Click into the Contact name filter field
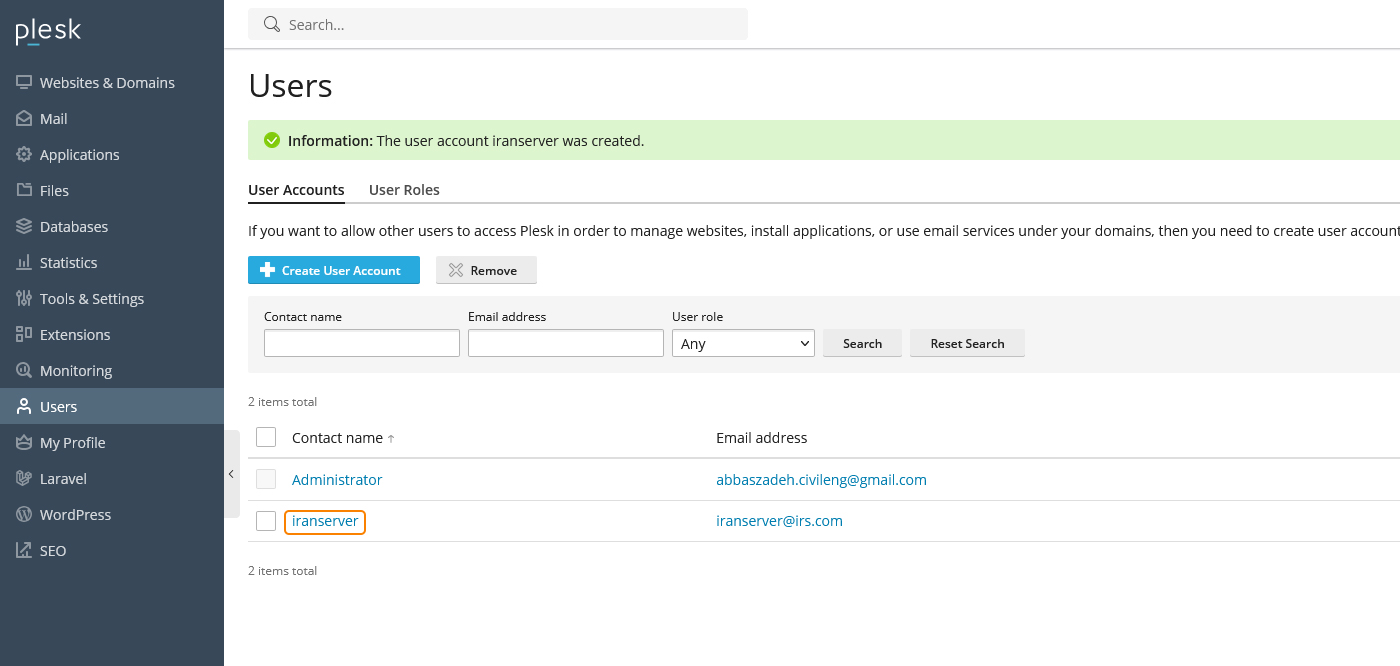This screenshot has height=666, width=1400. 361,343
